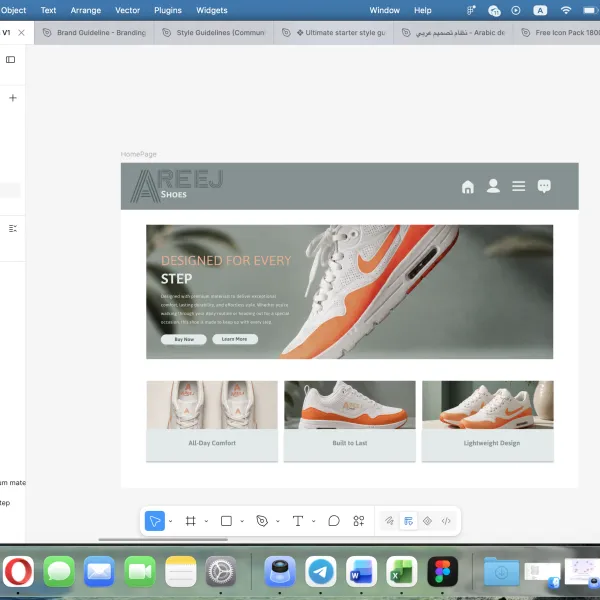Switch to Style Guidelines (Community) tab
This screenshot has height=600, width=600.
click(x=214, y=33)
